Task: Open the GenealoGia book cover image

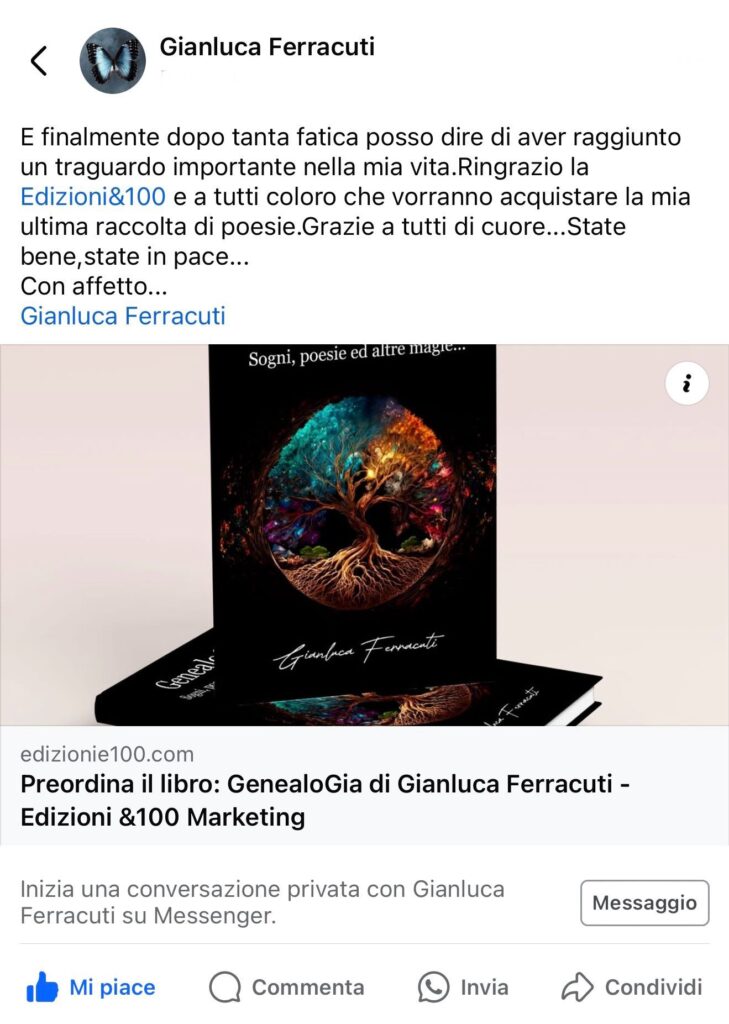Action: click(364, 535)
